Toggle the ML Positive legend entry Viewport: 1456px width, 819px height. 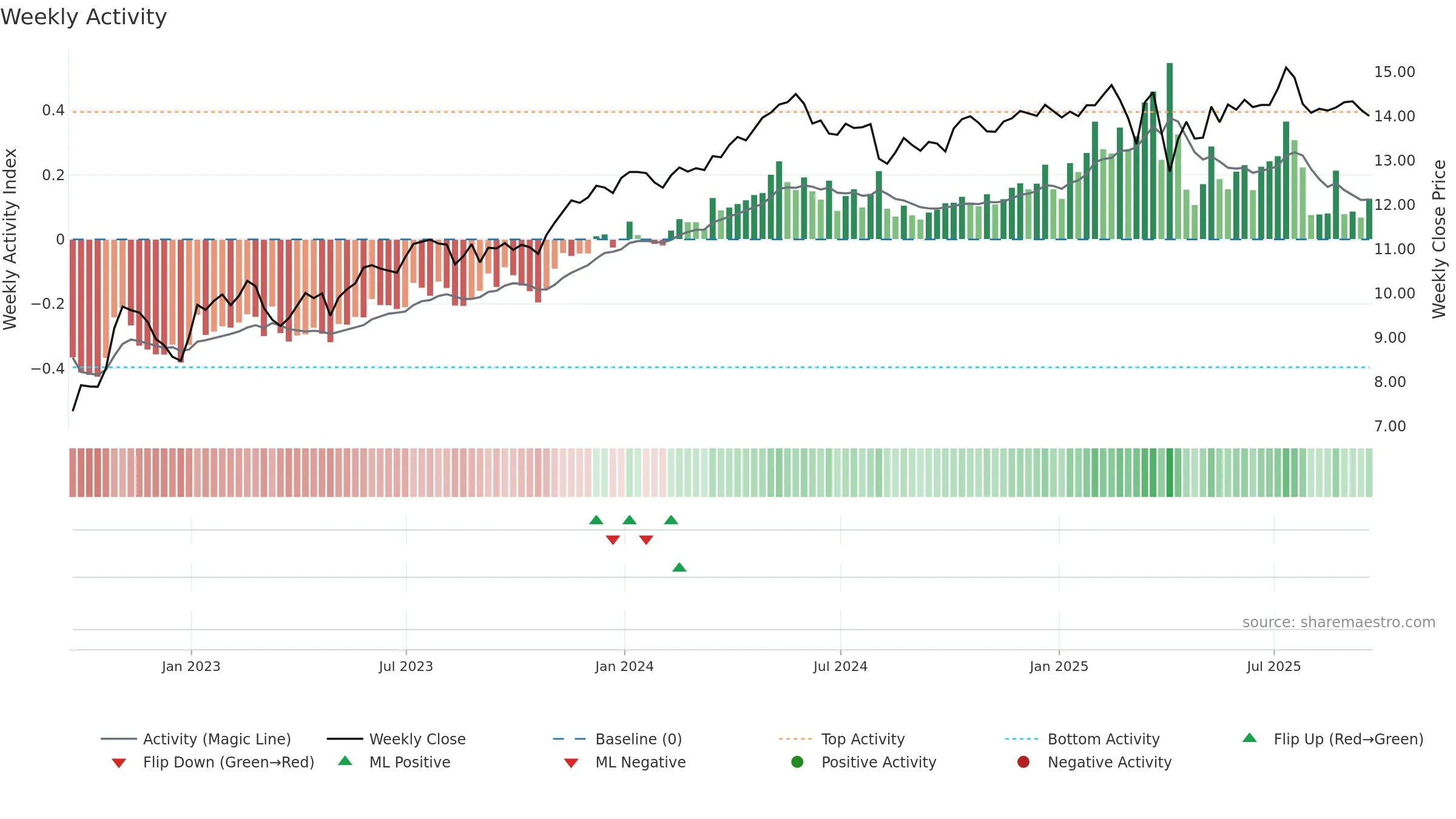pos(394,762)
